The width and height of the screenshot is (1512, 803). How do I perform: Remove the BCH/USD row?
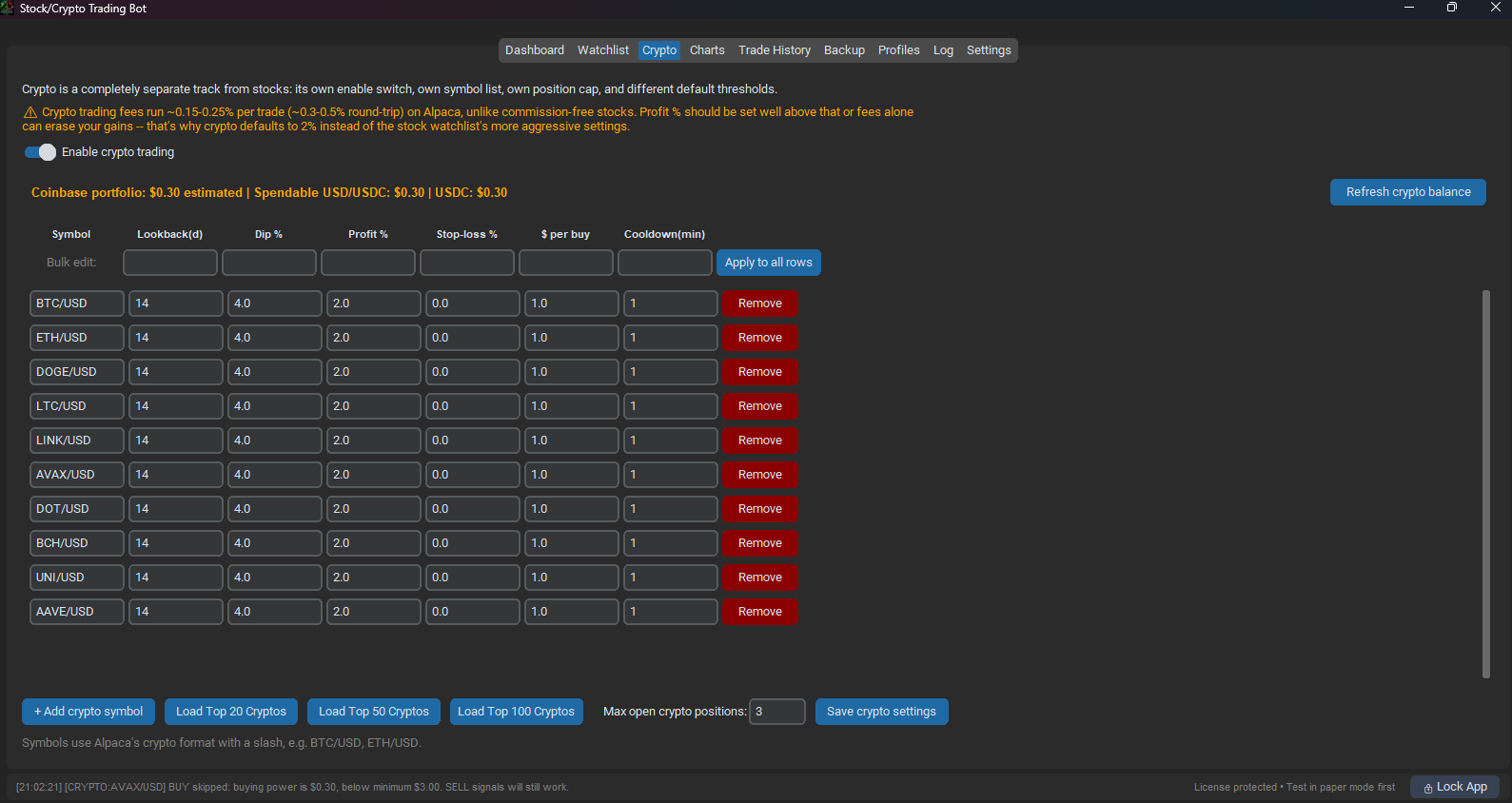(760, 543)
